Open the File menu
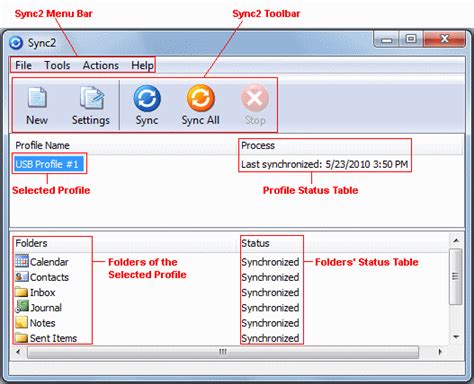The width and height of the screenshot is (474, 384). [x=23, y=65]
